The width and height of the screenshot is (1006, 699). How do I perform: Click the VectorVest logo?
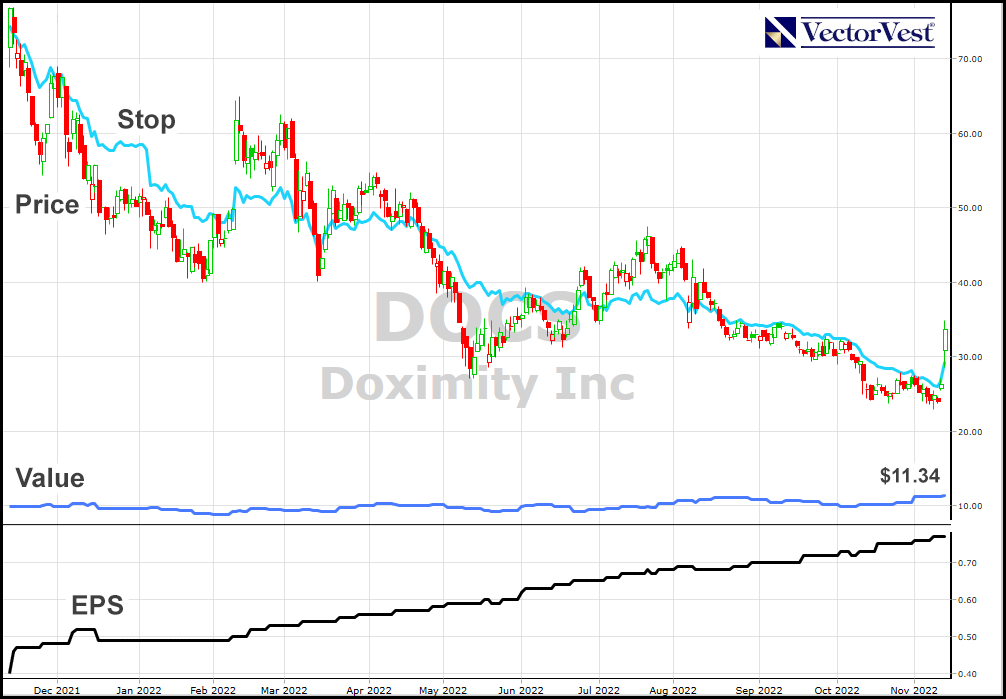coord(850,32)
